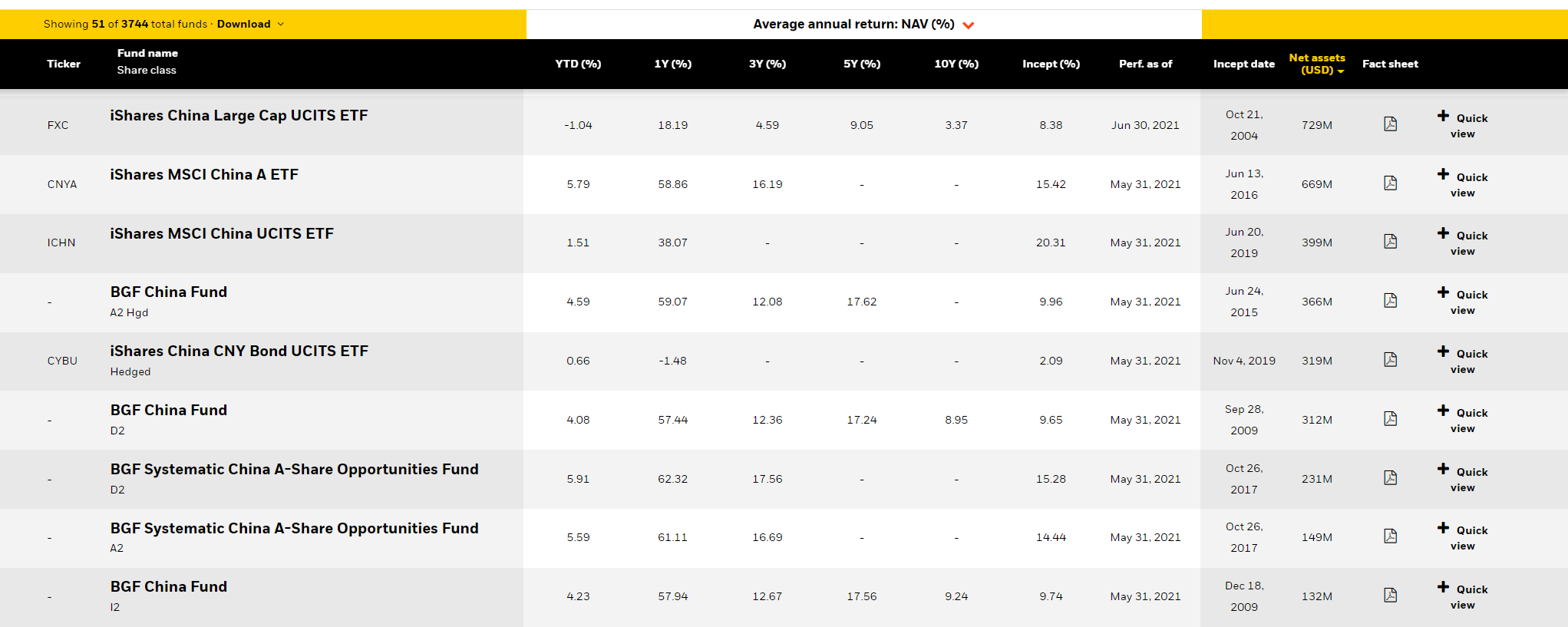Open fact sheet PDF for iShares MSCI China UCITS
Viewport: 1568px width, 627px height.
pos(1390,242)
